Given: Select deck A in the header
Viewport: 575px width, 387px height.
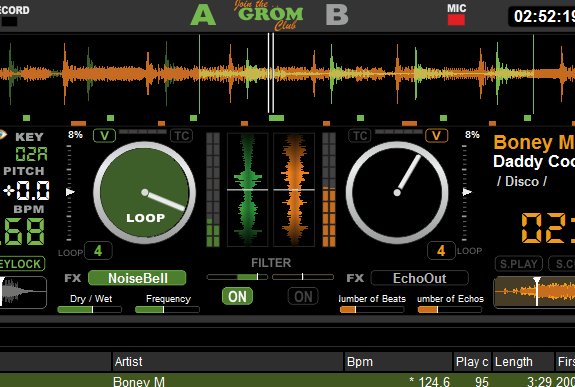Looking at the screenshot, I should click(203, 15).
